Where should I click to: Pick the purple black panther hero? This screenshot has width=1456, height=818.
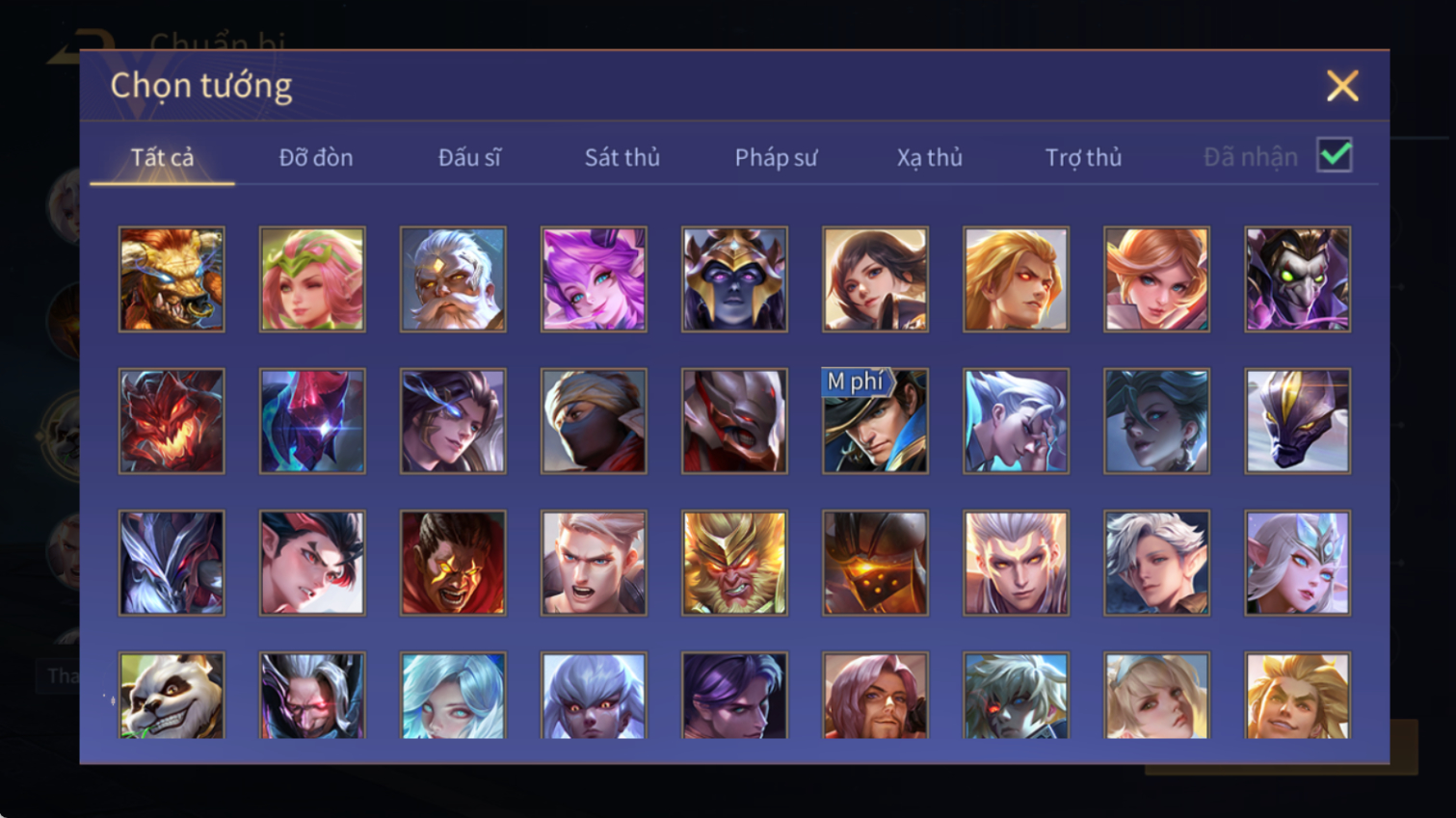[x=1297, y=421]
